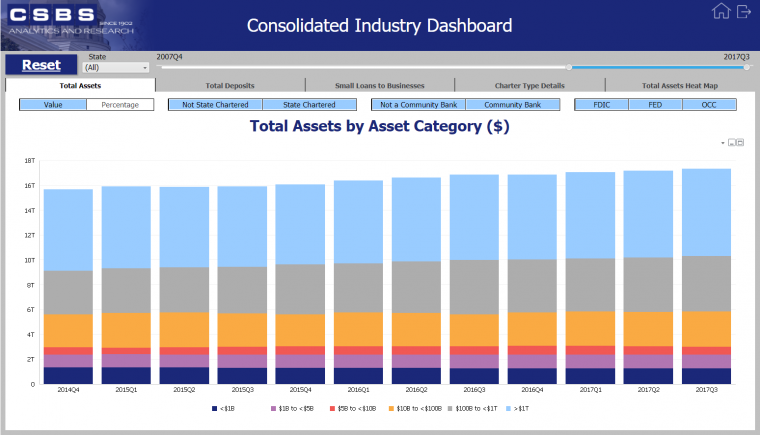Click the 10T y-axis label
760x435 pixels.
click(30, 260)
